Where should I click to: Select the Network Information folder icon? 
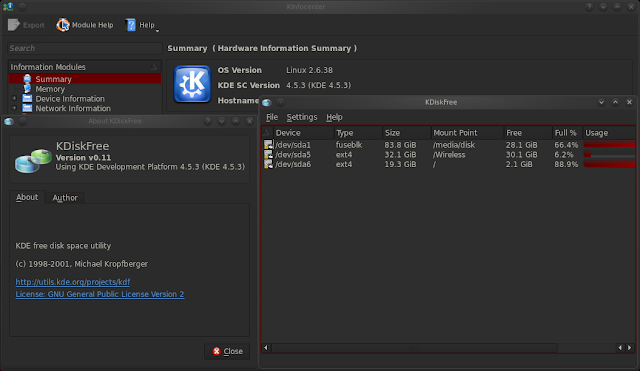coord(27,108)
